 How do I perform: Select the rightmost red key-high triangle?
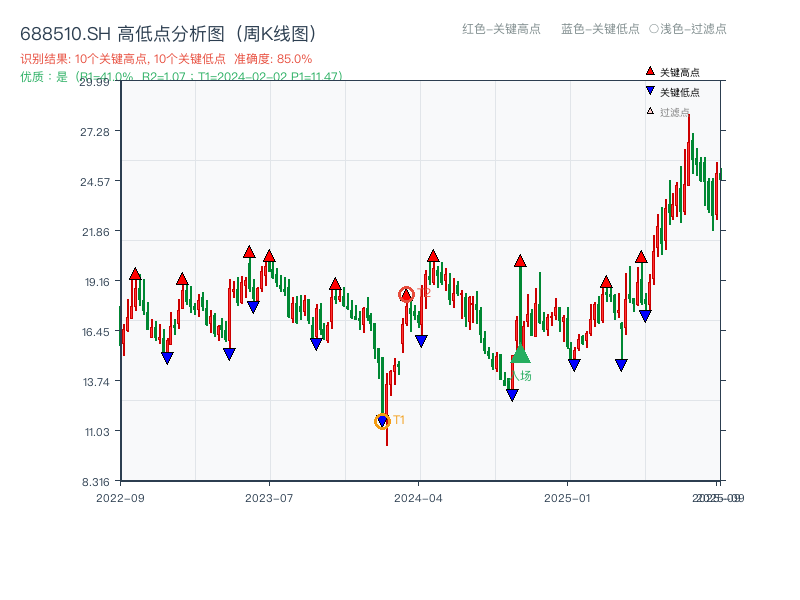pos(641,257)
